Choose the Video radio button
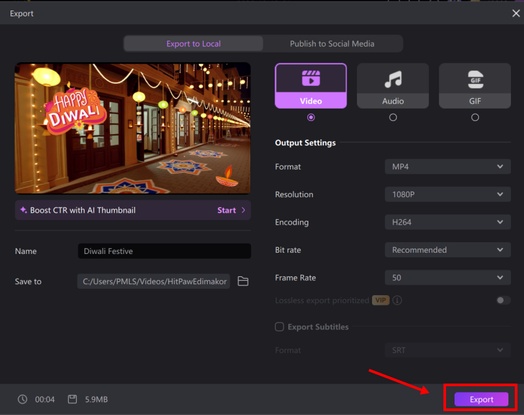The width and height of the screenshot is (524, 415). (x=311, y=117)
